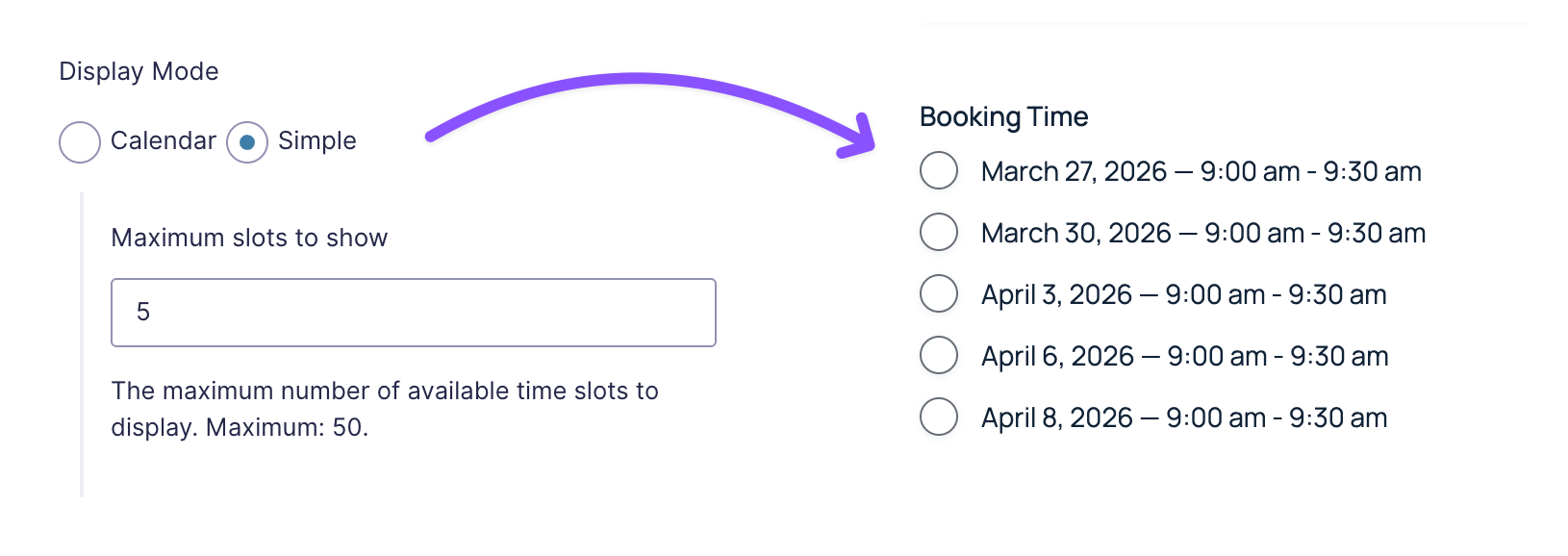Choose the April 3, 2026 radio button
Screen dimensions: 1568x556
coord(939,293)
